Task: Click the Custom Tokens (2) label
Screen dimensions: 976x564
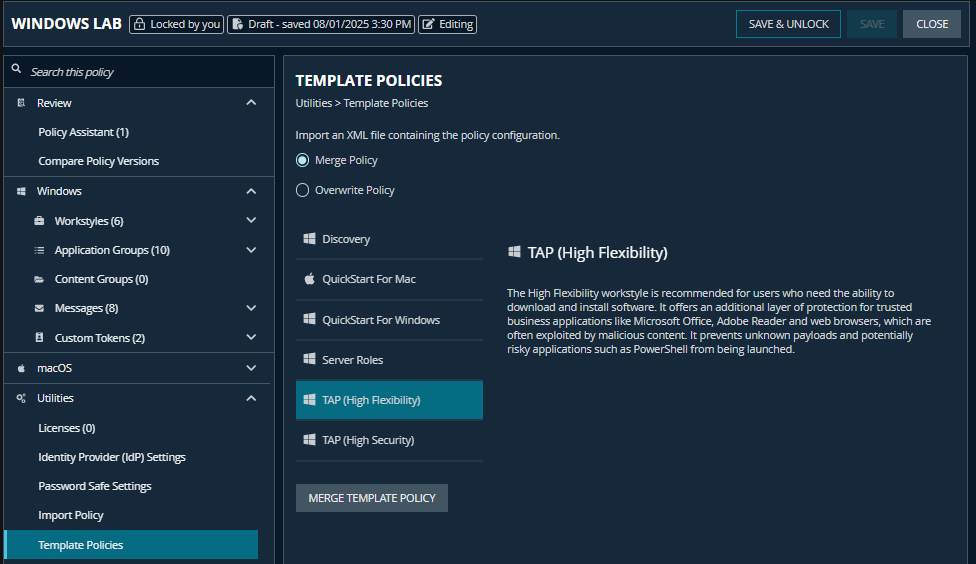Action: point(100,338)
